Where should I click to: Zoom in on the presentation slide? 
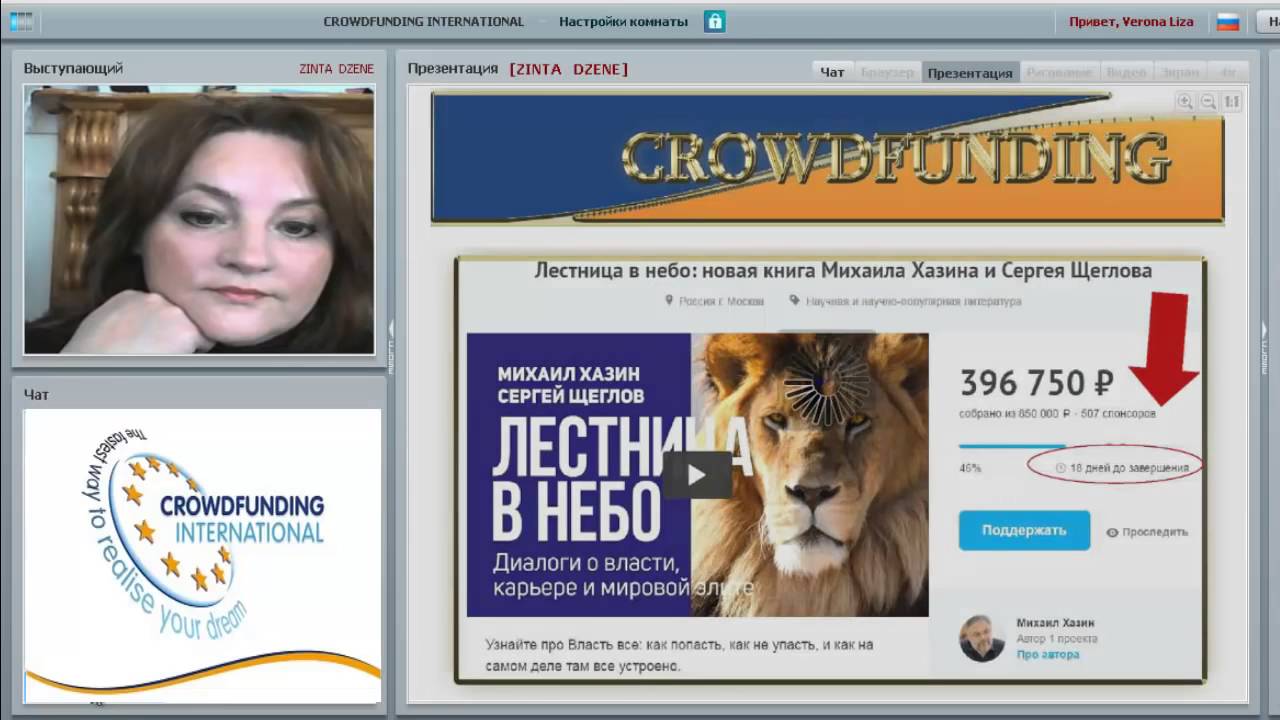point(1185,101)
